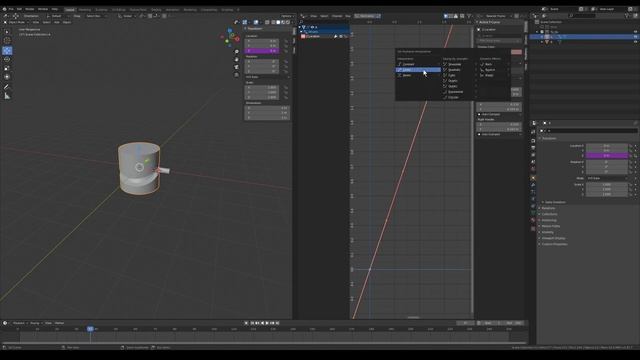Toggle camera view icon in viewport
The height and width of the screenshot is (360, 640).
[x=236, y=67]
